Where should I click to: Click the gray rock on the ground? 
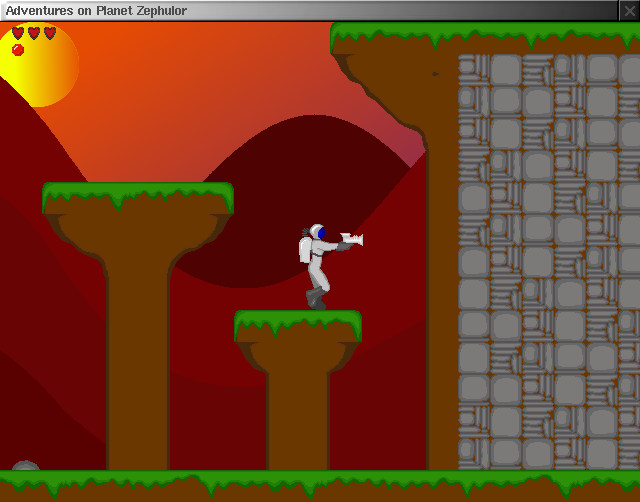(x=25, y=466)
